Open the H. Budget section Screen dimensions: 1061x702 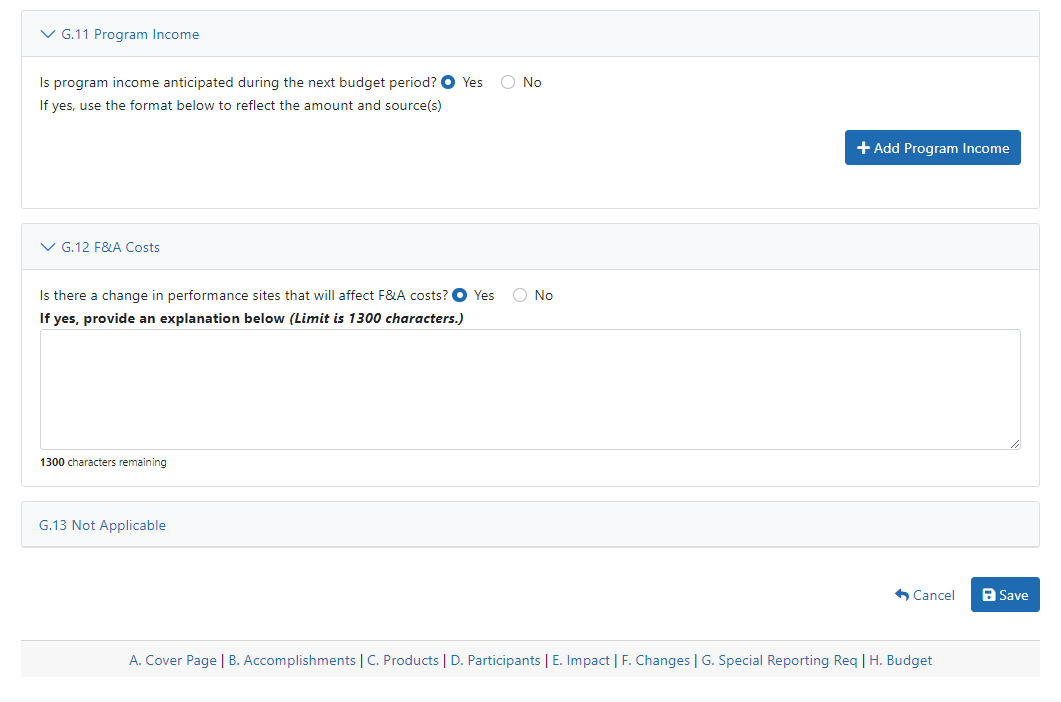901,660
